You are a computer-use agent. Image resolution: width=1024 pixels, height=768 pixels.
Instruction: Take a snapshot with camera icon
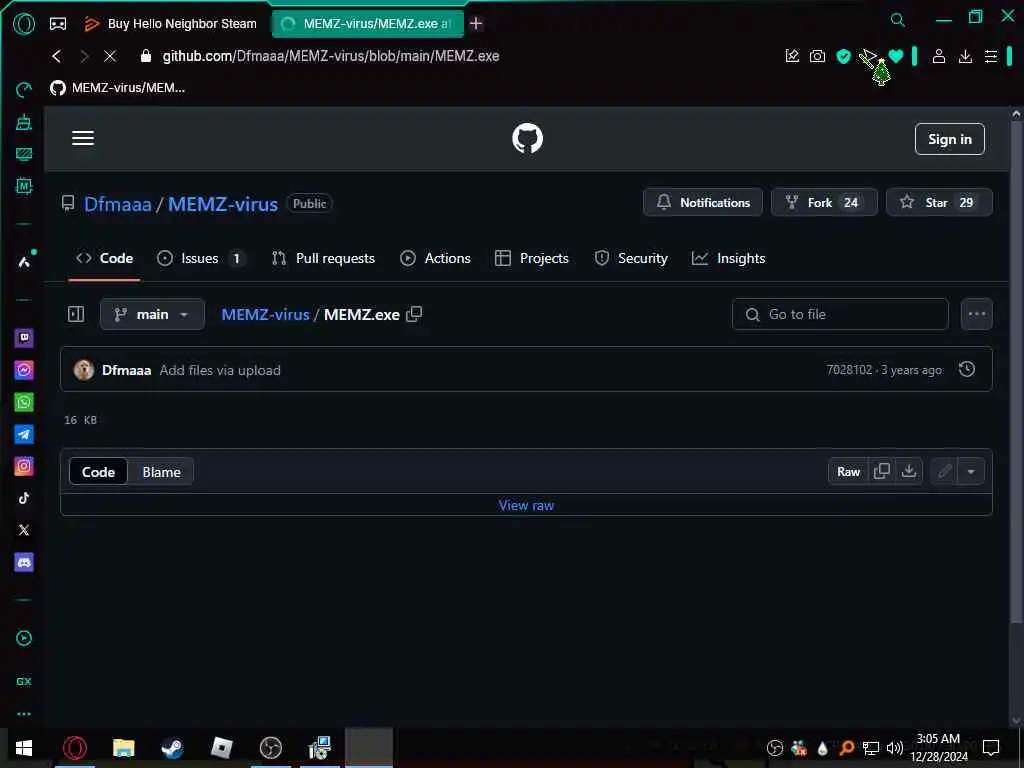click(x=817, y=56)
